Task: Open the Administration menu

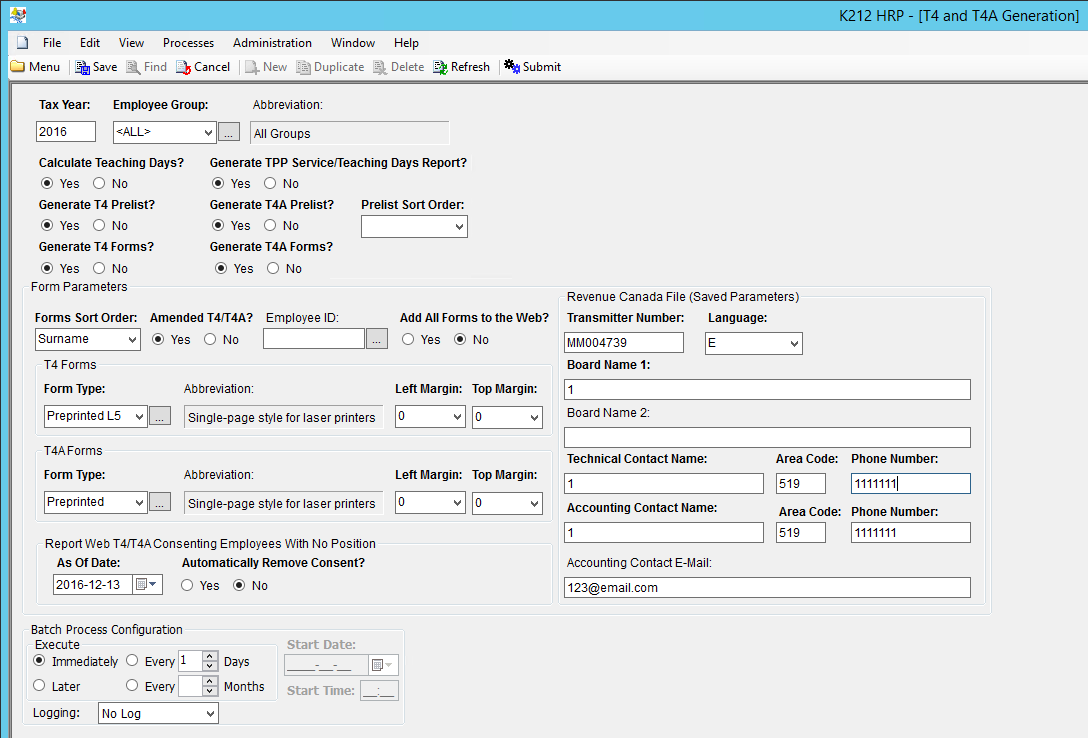Action: [x=272, y=43]
